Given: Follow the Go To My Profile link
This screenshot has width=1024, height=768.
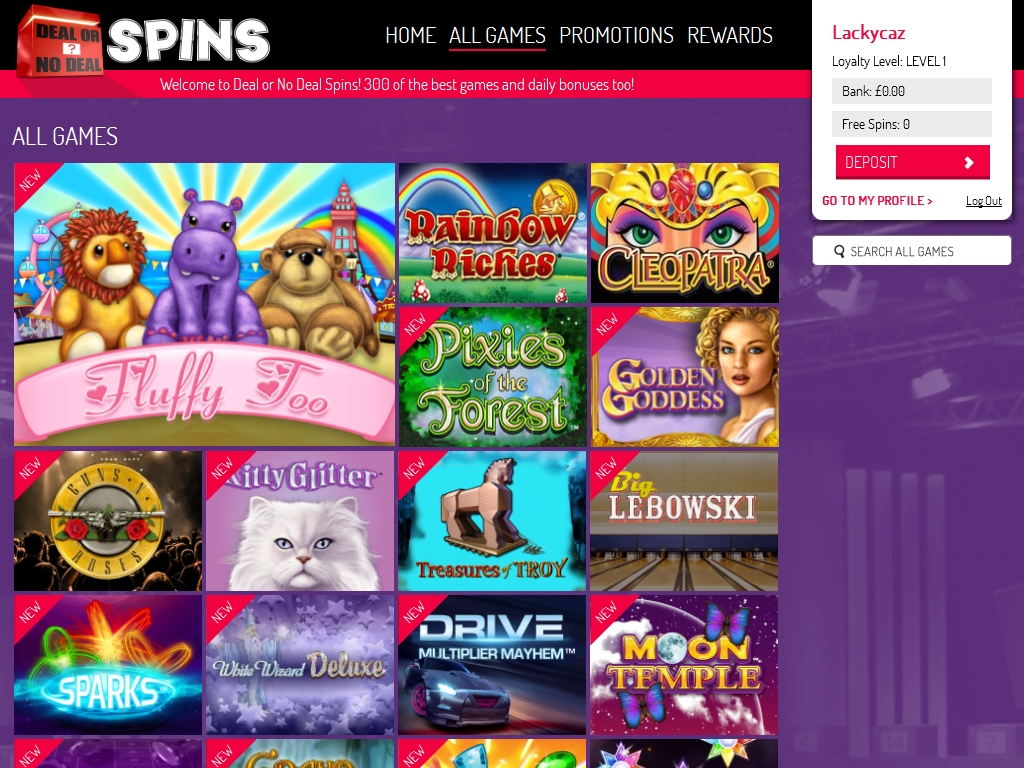Looking at the screenshot, I should coord(877,200).
